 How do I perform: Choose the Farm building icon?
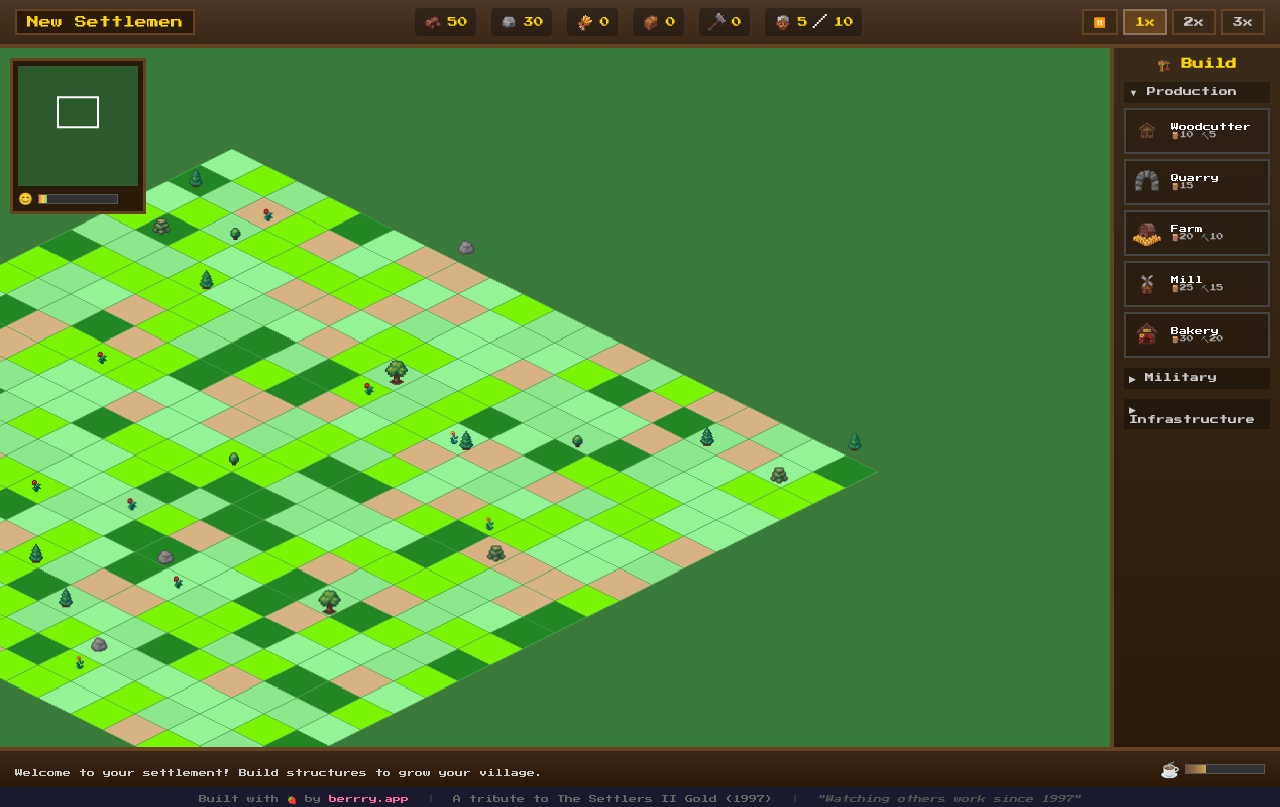[x=1147, y=233]
